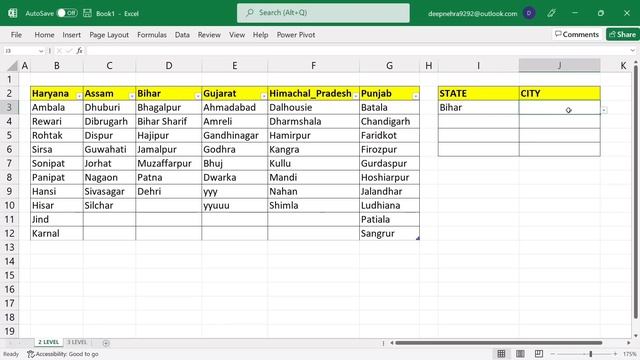Open the CITY cell validation dropdown arrow
Image resolution: width=640 pixels, height=360 pixels.
604,110
